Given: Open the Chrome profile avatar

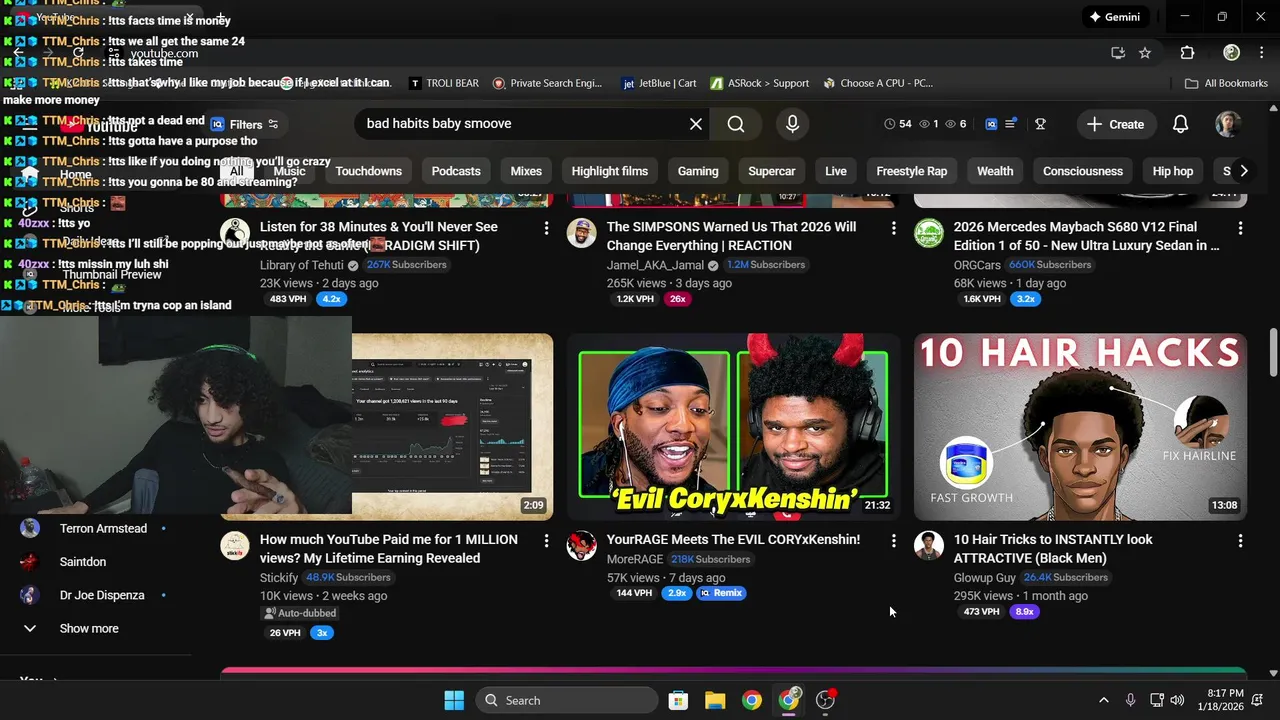Looking at the screenshot, I should coord(1231,53).
